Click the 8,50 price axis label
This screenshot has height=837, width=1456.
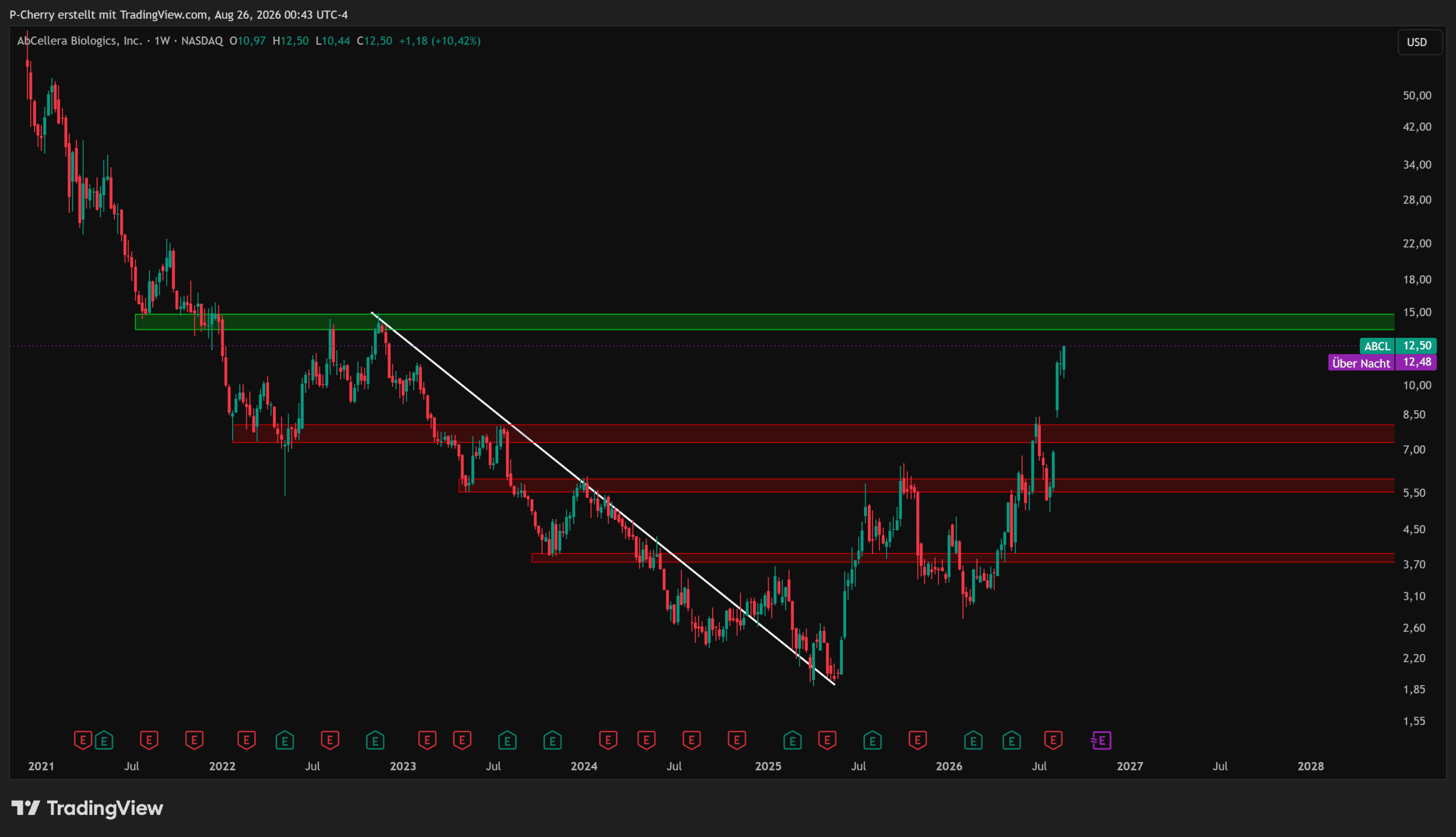(1414, 415)
